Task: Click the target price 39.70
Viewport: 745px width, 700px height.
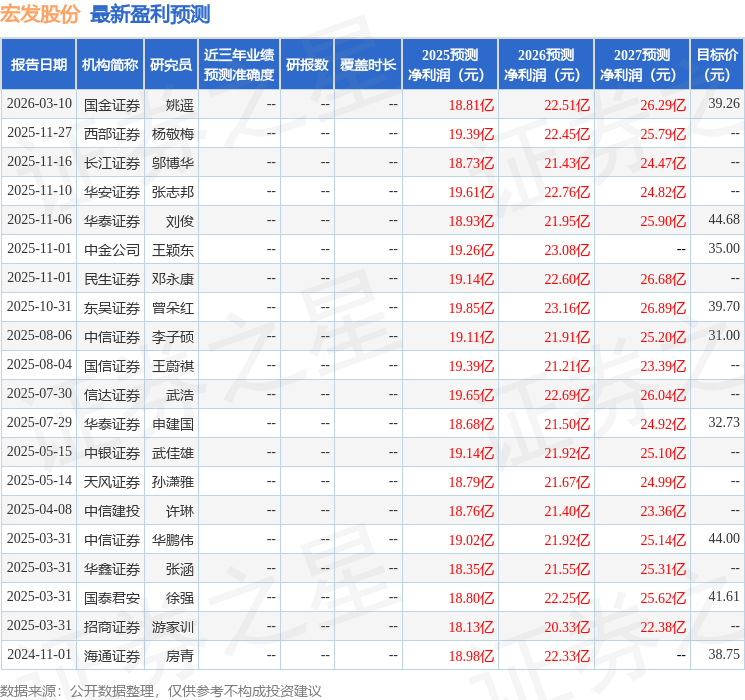Action: point(724,307)
